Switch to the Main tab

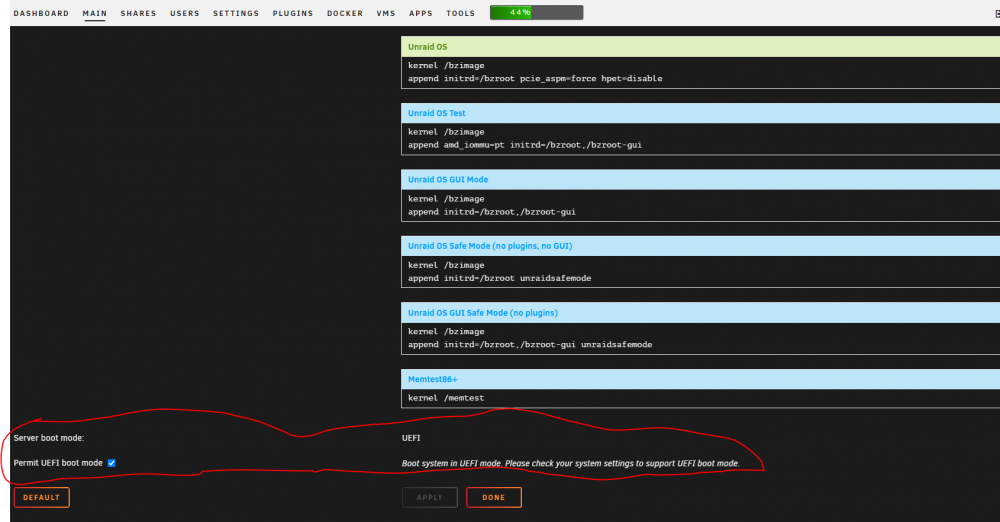[94, 13]
